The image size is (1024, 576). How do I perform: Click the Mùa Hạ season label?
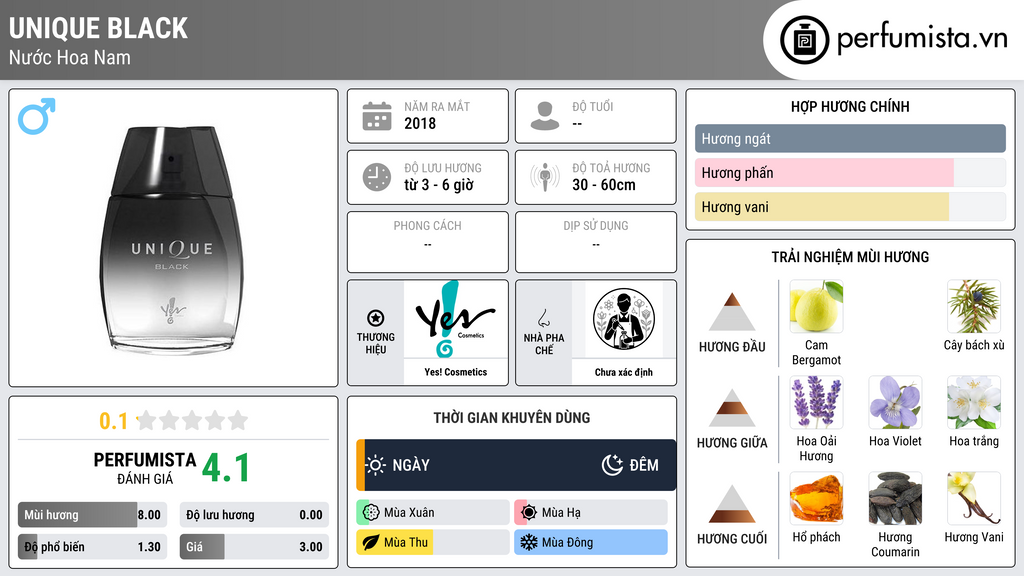(561, 513)
